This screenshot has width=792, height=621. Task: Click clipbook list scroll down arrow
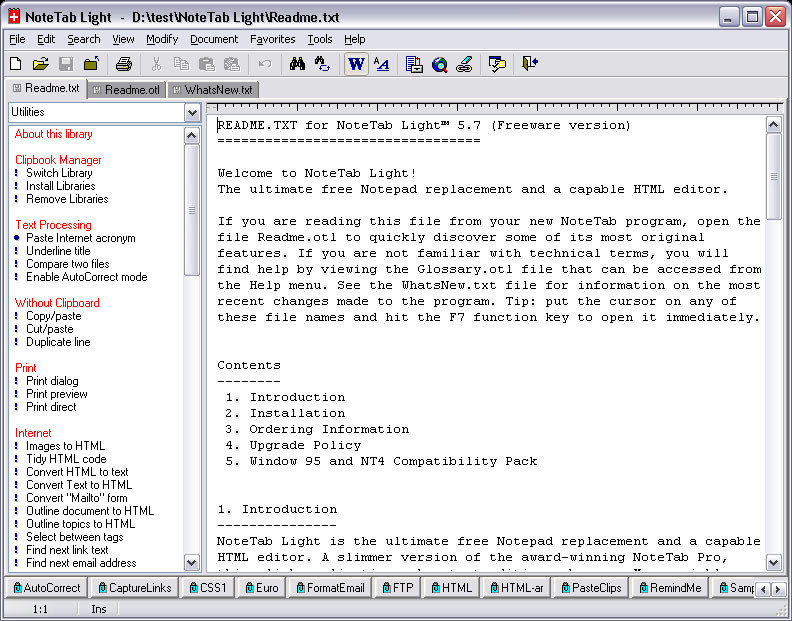(x=191, y=562)
